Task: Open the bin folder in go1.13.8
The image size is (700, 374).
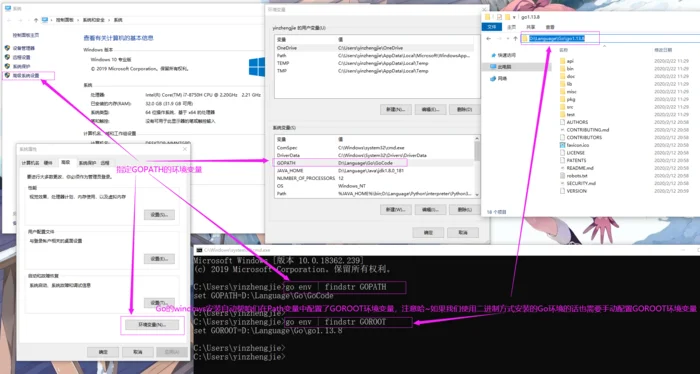Action: [x=570, y=69]
